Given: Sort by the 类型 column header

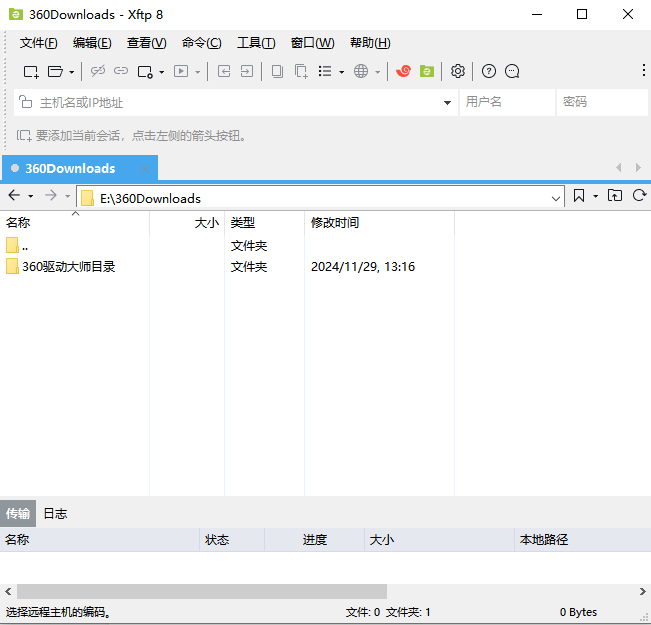Looking at the screenshot, I should coord(264,223).
